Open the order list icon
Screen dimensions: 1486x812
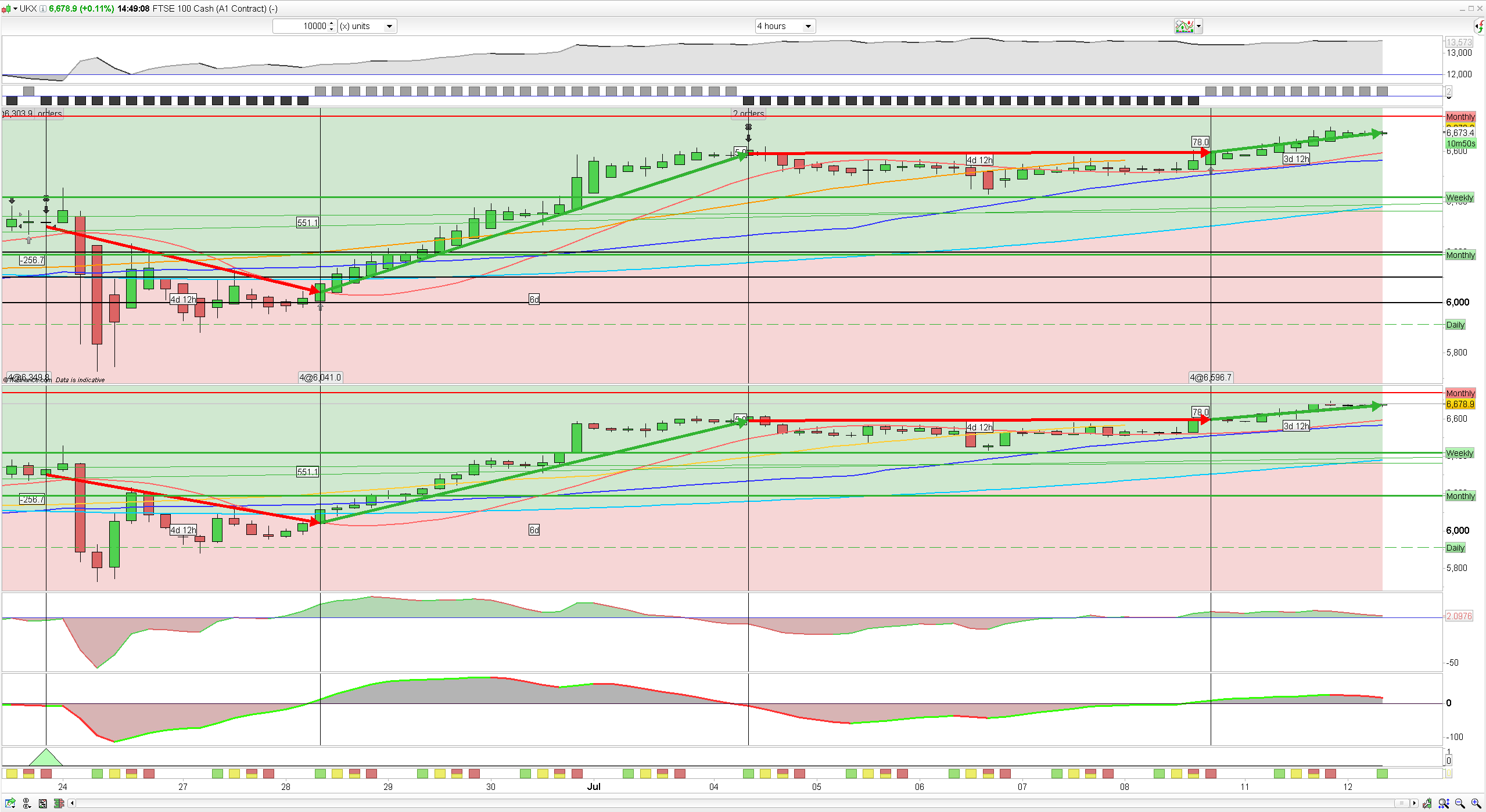point(43,803)
